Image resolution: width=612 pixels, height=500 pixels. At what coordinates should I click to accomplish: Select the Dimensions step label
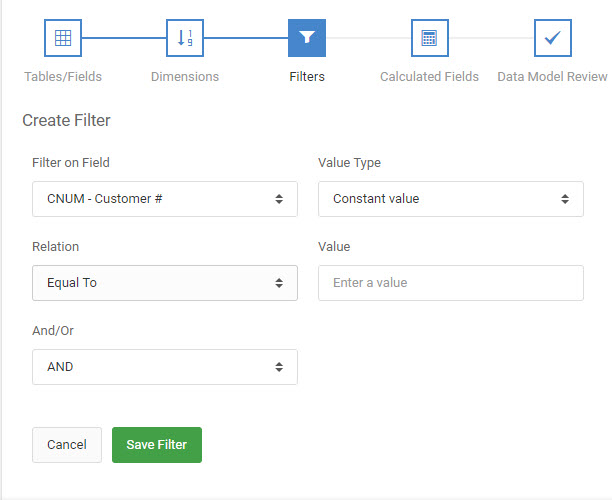click(185, 77)
